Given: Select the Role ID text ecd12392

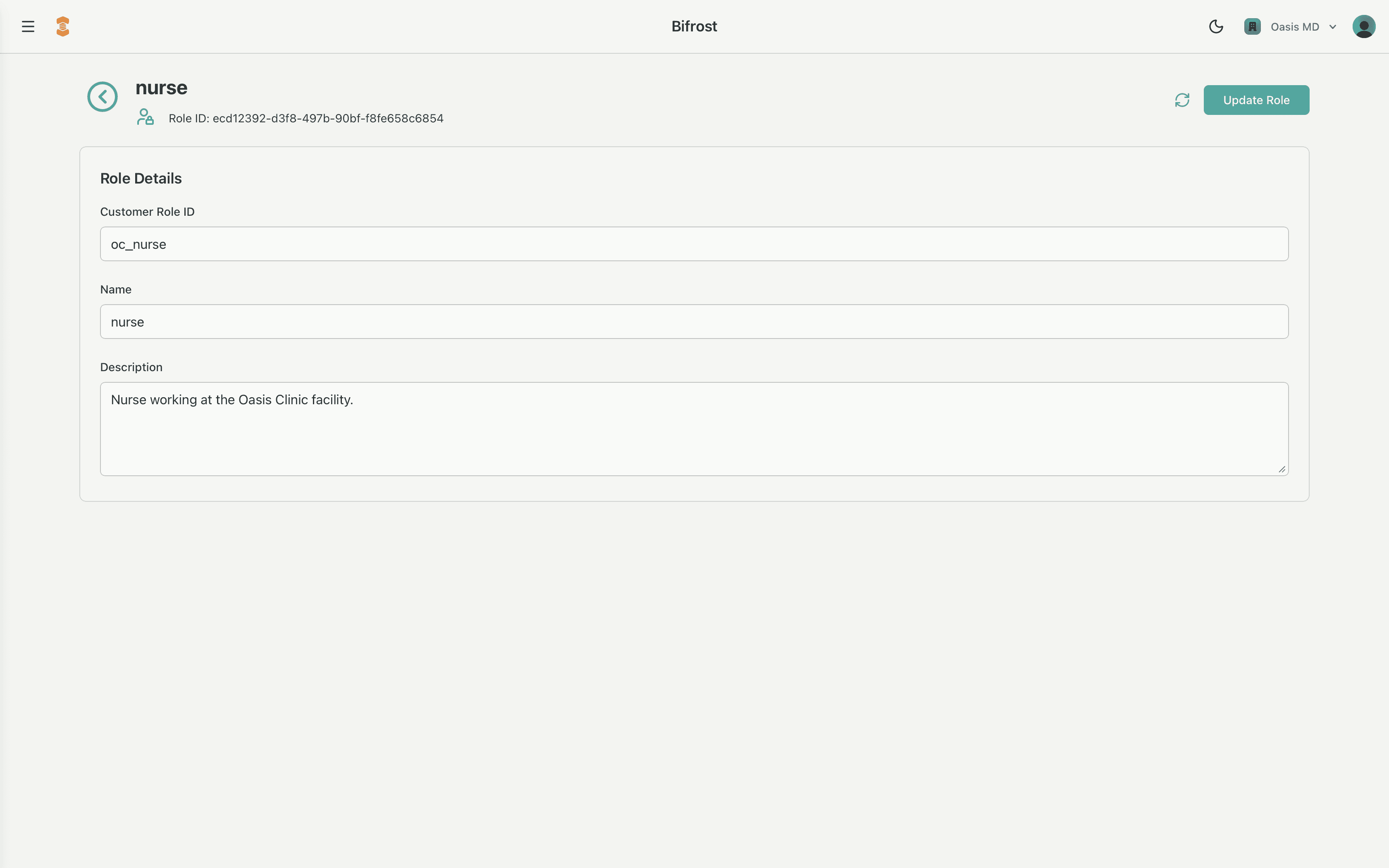Looking at the screenshot, I should point(306,118).
